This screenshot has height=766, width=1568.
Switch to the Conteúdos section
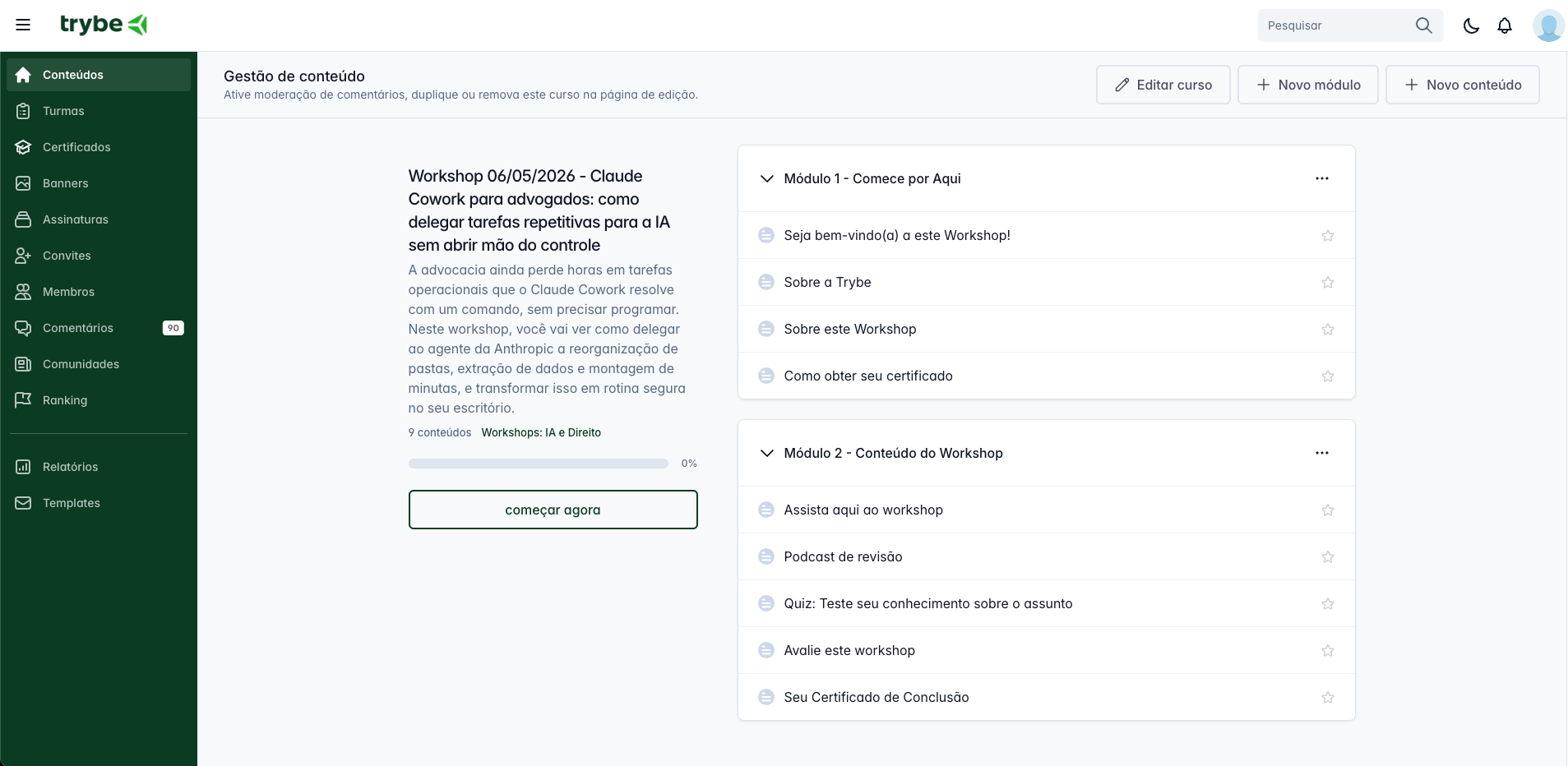pos(73,75)
